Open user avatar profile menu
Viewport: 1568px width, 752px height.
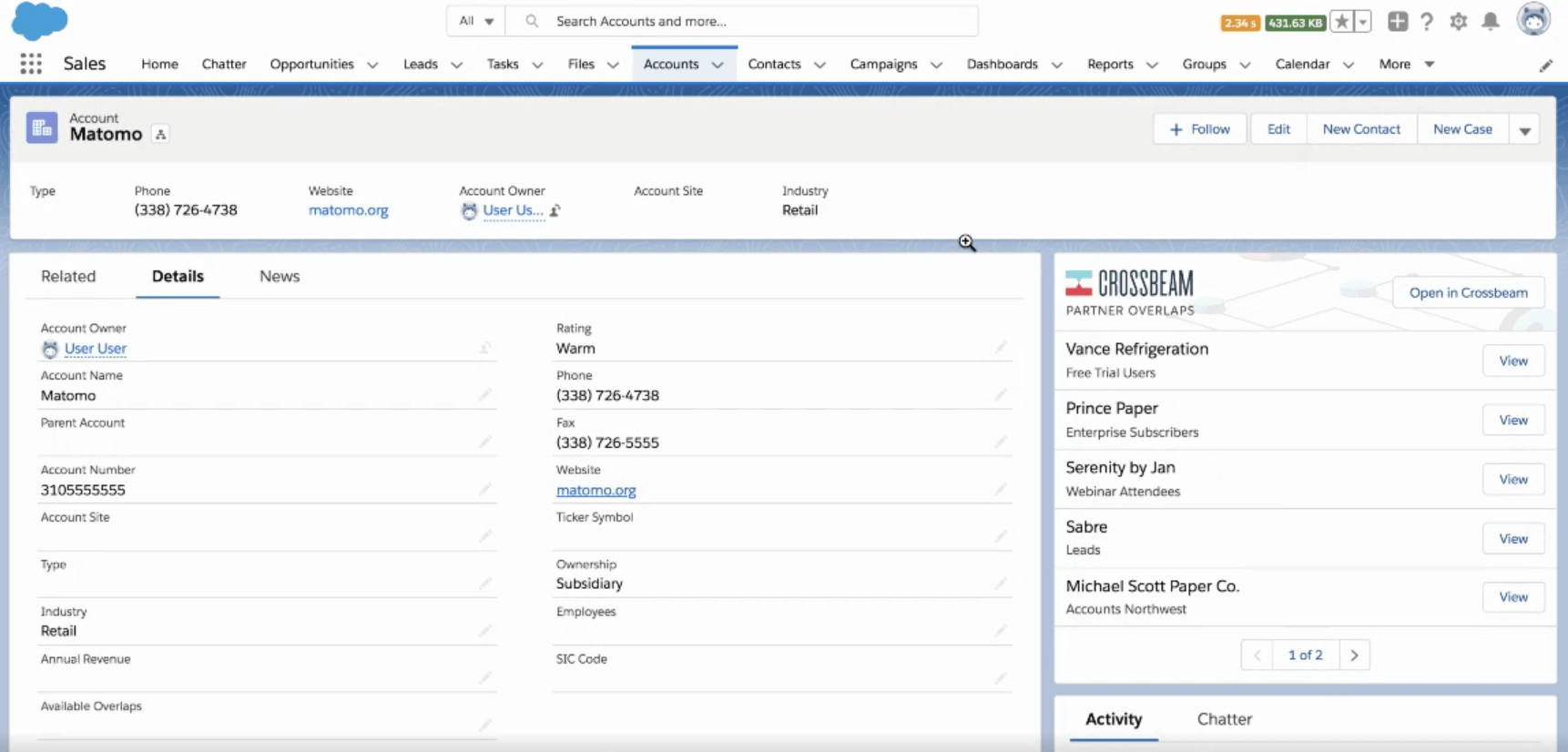pos(1533,20)
